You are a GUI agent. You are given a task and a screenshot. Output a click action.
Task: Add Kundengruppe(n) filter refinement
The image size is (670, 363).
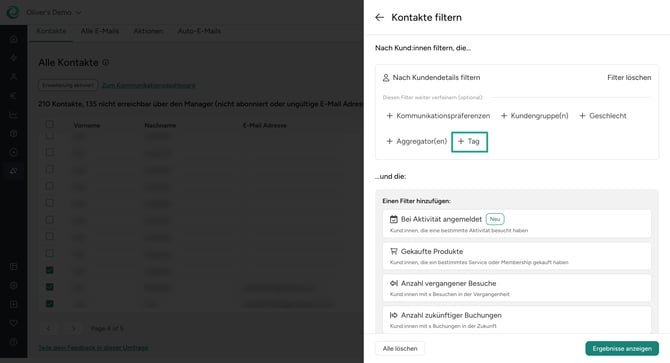point(535,116)
